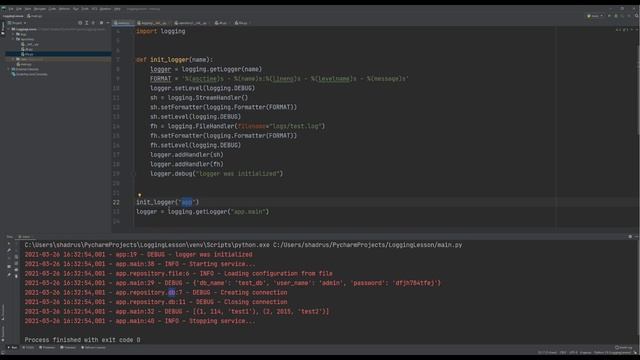The height and width of the screenshot is (360, 640).
Task: Hide the Project tool window
Action: click(x=108, y=23)
